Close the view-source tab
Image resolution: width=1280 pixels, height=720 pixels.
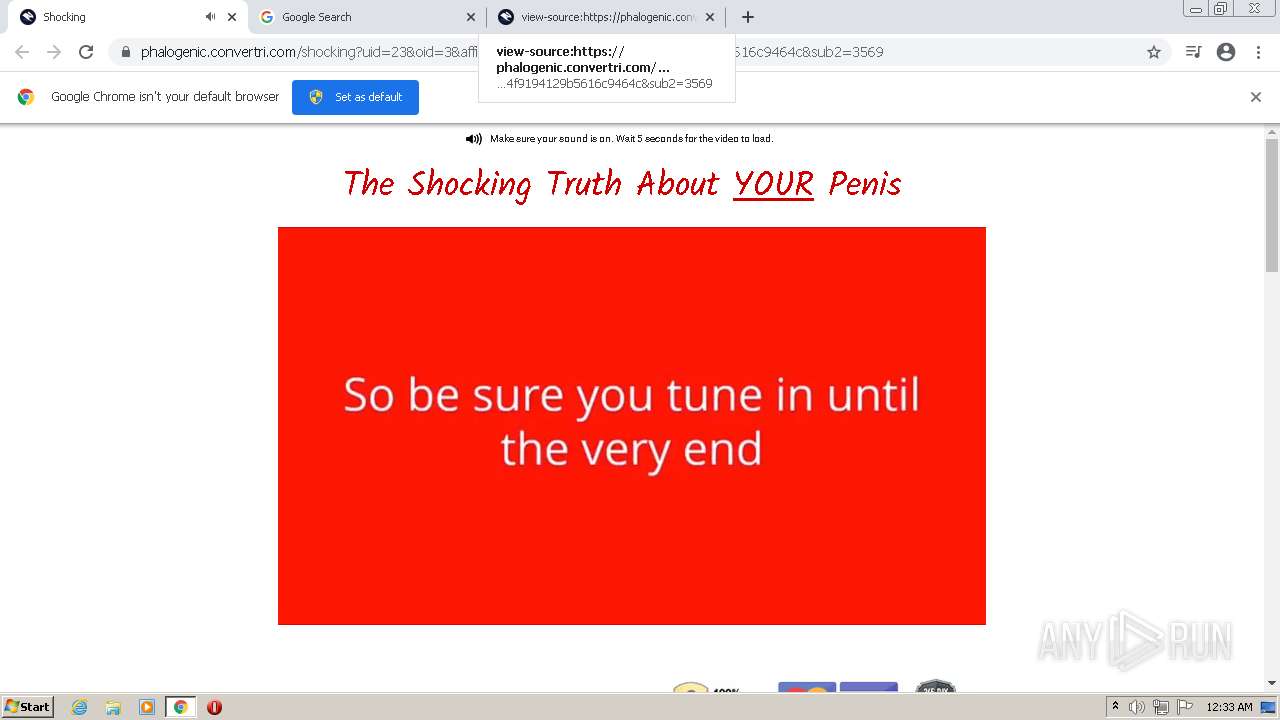coord(710,17)
